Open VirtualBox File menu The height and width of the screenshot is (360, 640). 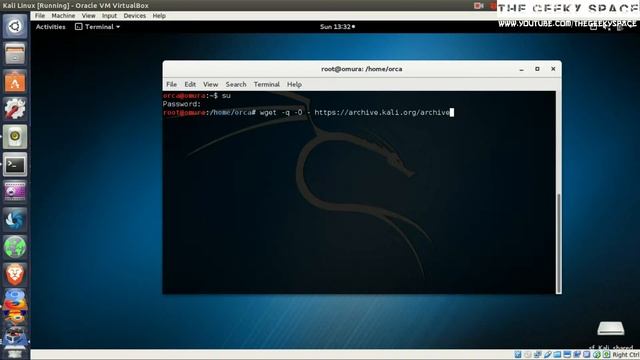pyautogui.click(x=40, y=16)
